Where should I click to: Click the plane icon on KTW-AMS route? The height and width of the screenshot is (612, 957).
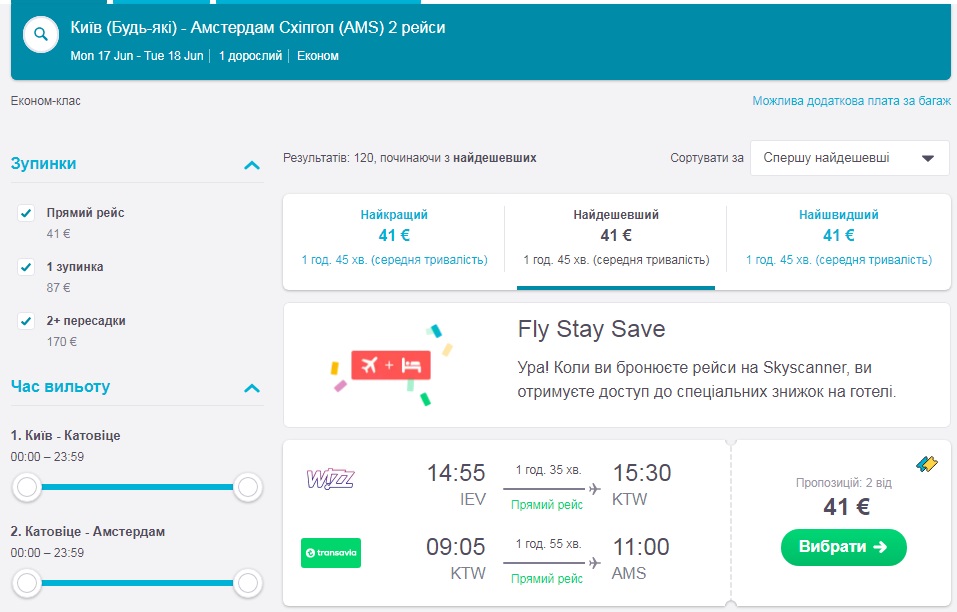(595, 563)
